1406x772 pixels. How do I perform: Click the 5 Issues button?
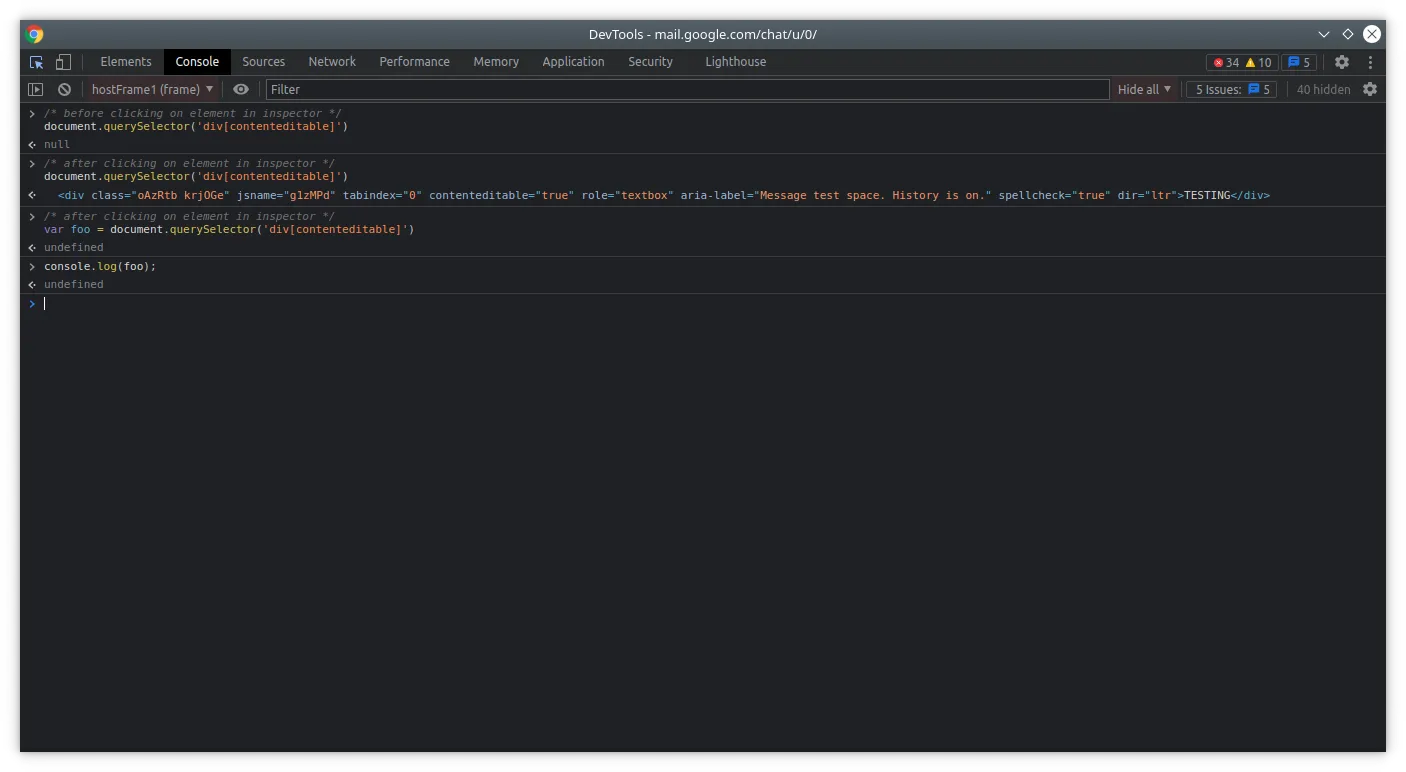click(x=1231, y=89)
